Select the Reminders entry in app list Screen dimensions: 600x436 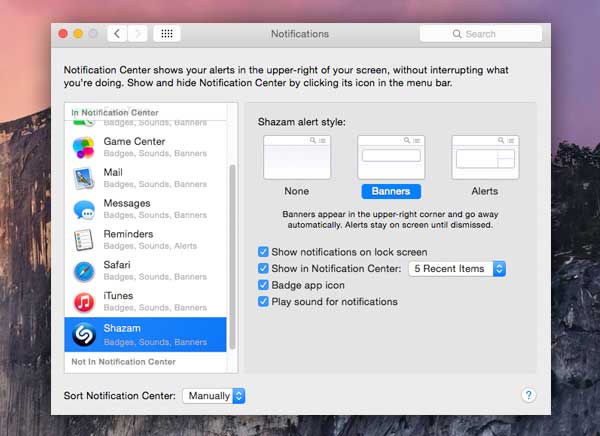[x=145, y=240]
